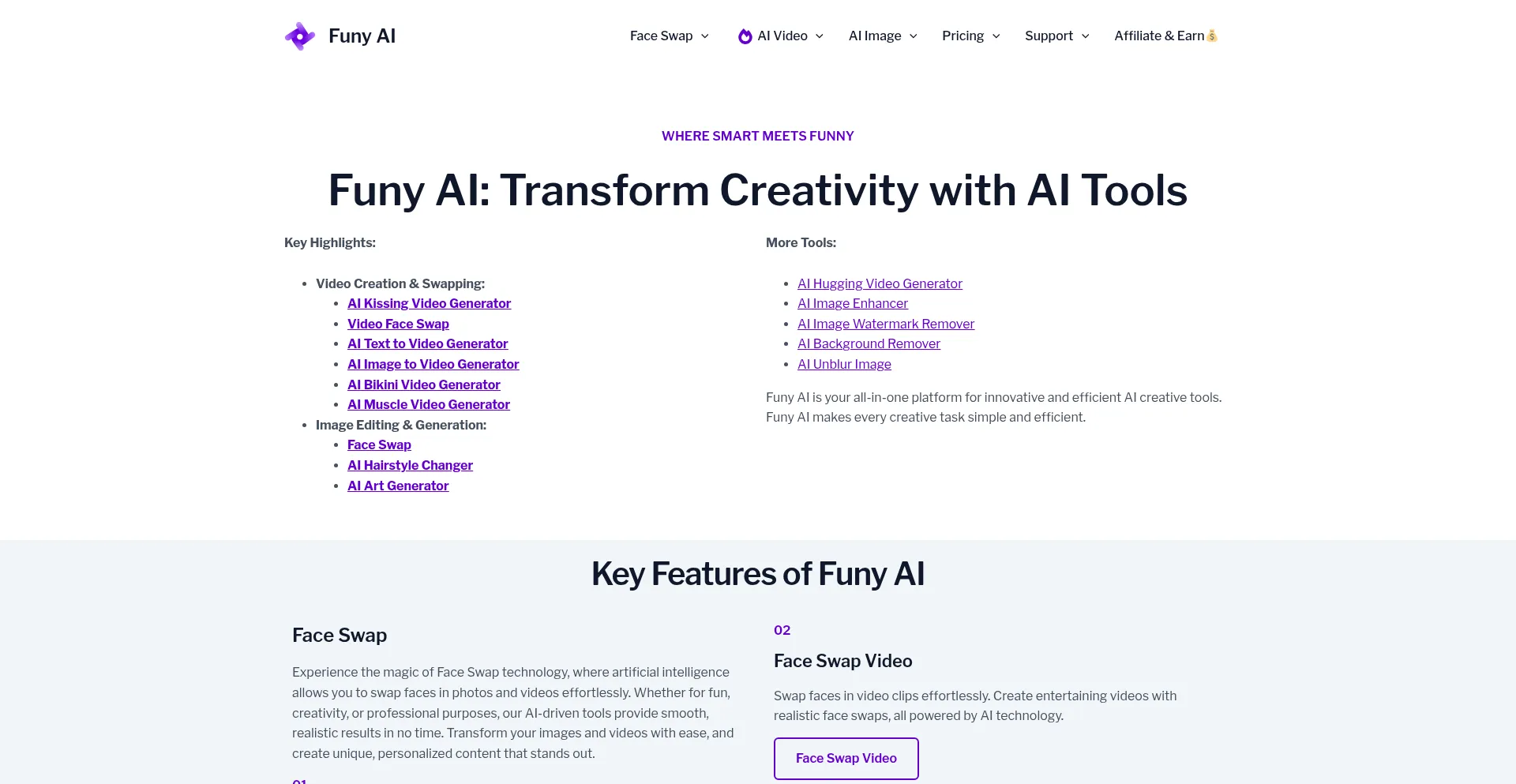
Task: Click the Funy AI brand name text
Action: tap(362, 36)
